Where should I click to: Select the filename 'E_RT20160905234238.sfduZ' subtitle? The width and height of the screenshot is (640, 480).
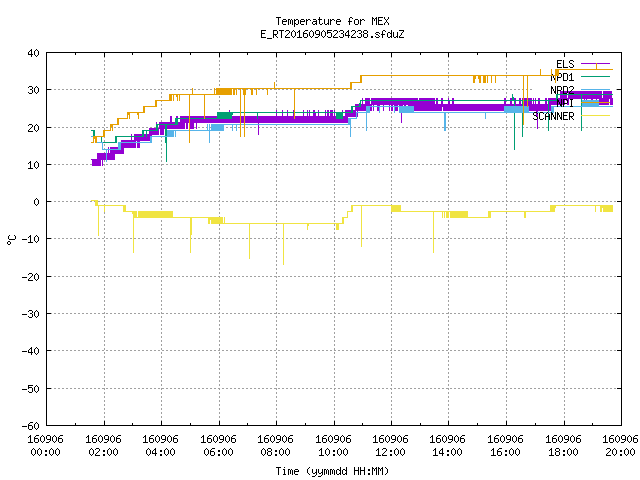pos(332,34)
